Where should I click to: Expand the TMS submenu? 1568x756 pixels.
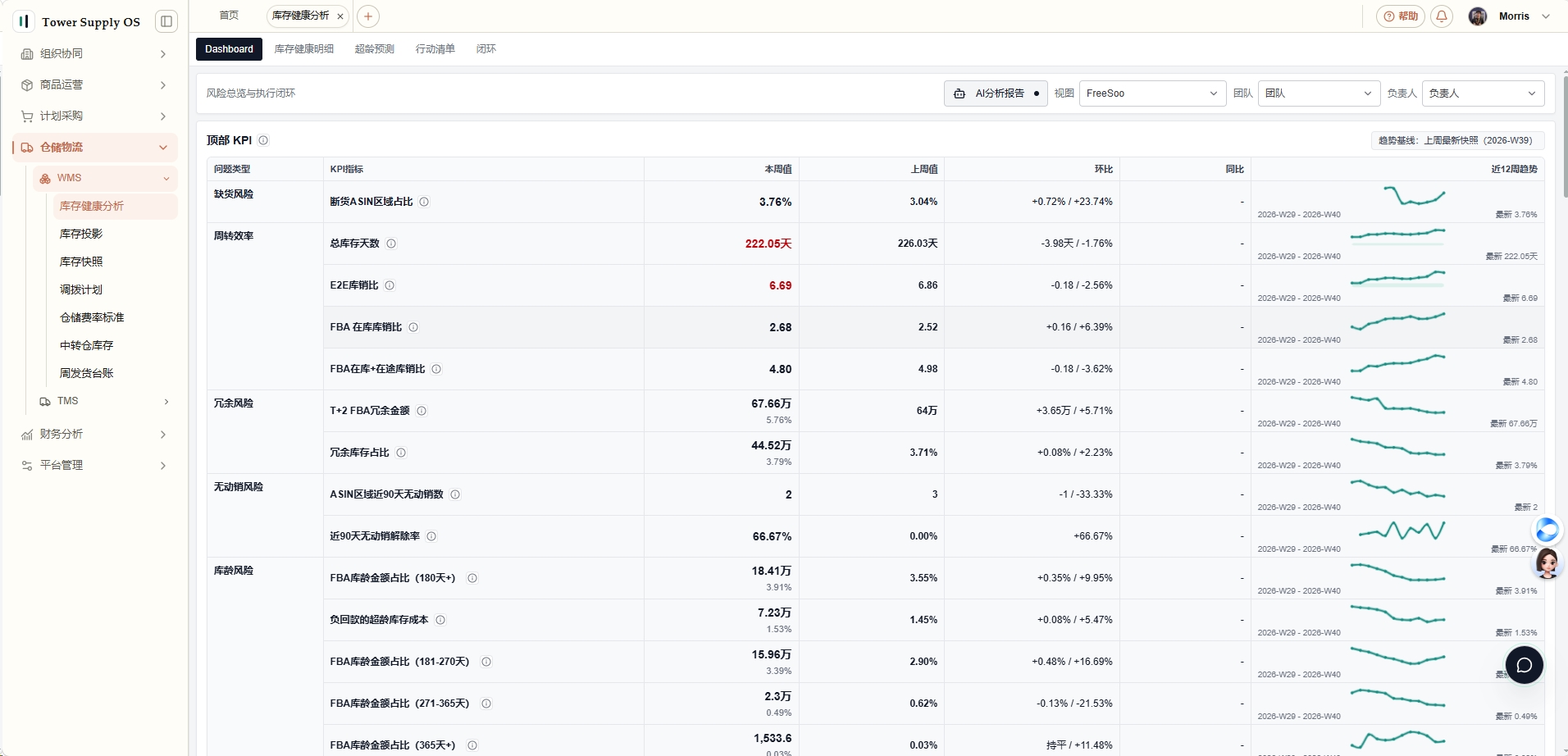pos(105,401)
